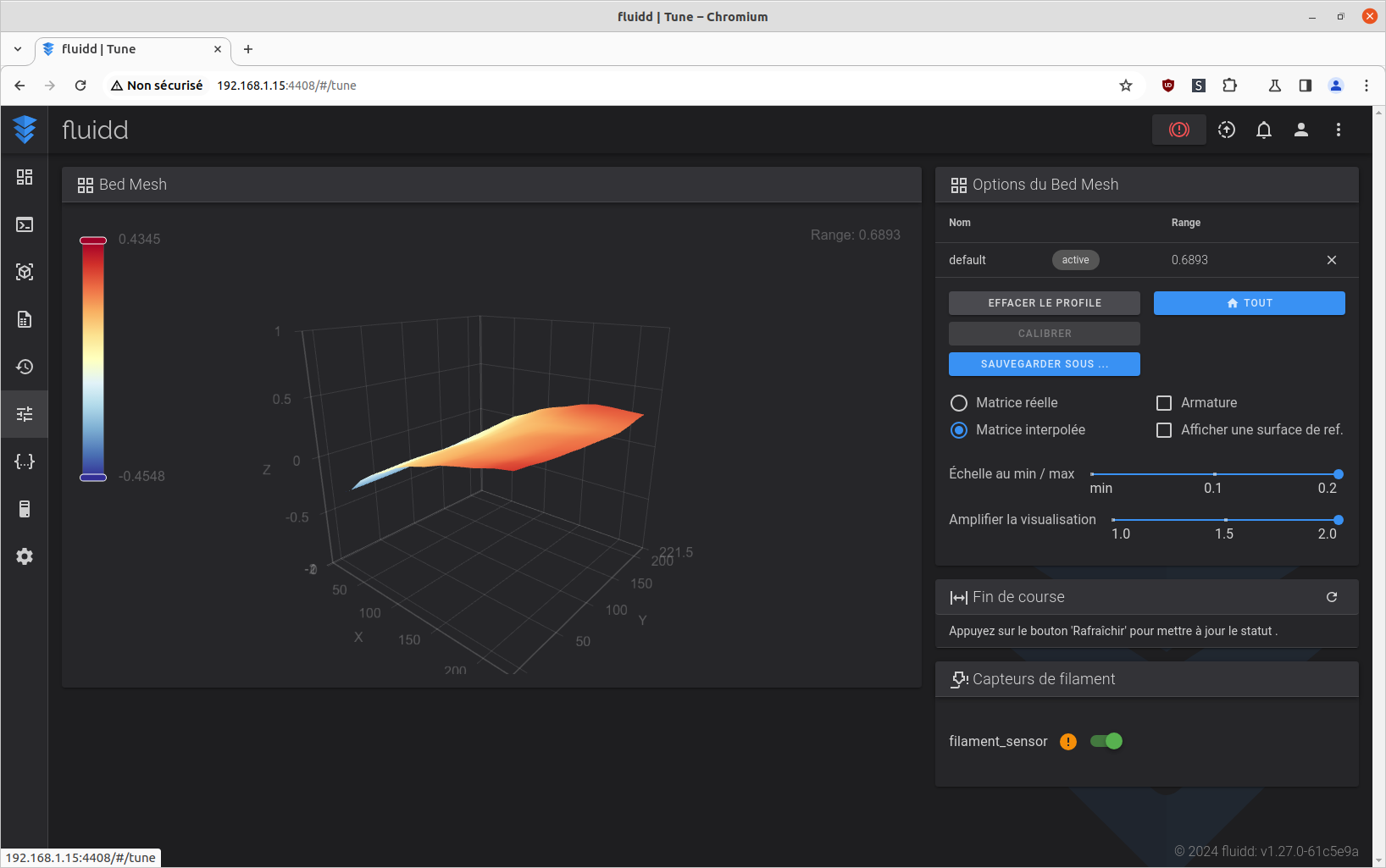
Task: Open the fluidd three-dot overflow menu
Action: click(1338, 130)
